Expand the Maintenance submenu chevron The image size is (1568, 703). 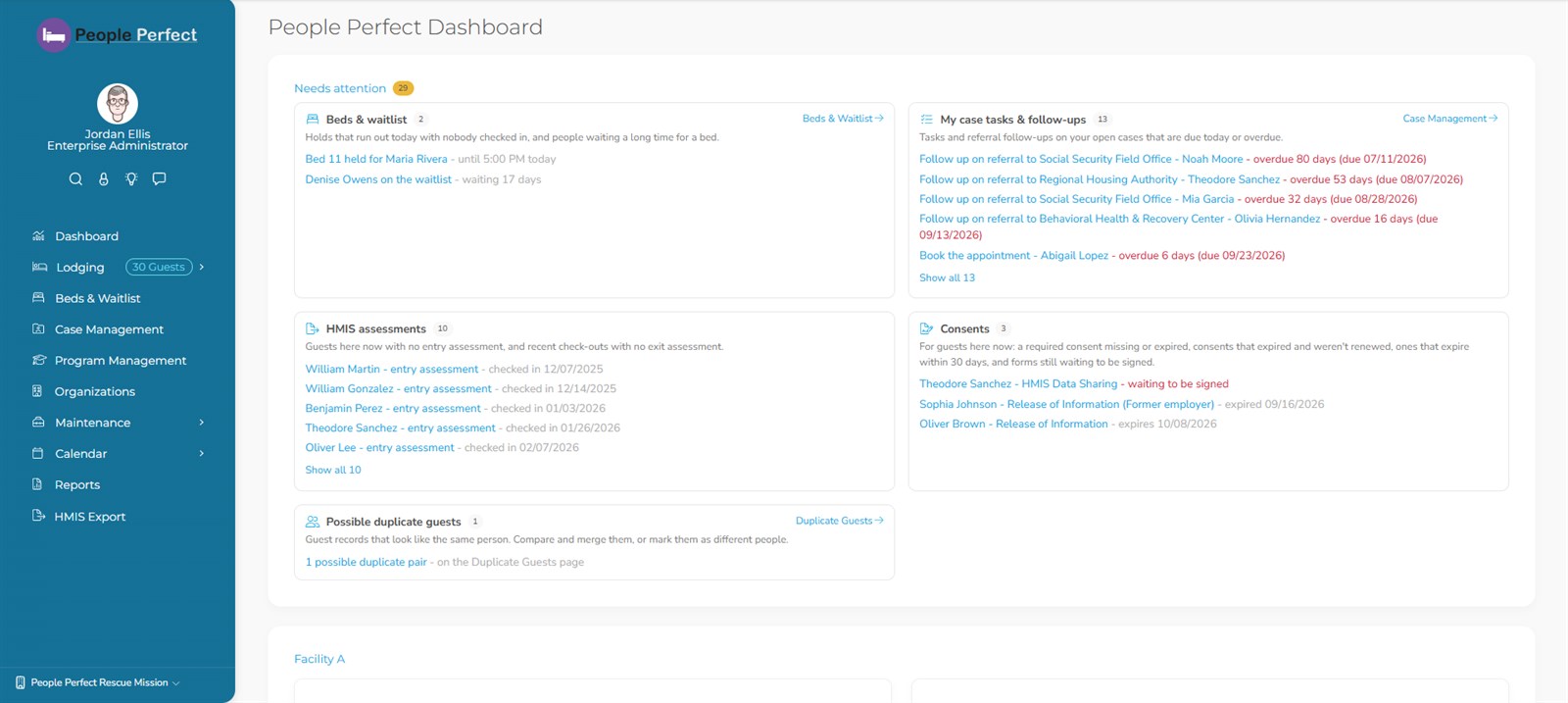click(202, 423)
